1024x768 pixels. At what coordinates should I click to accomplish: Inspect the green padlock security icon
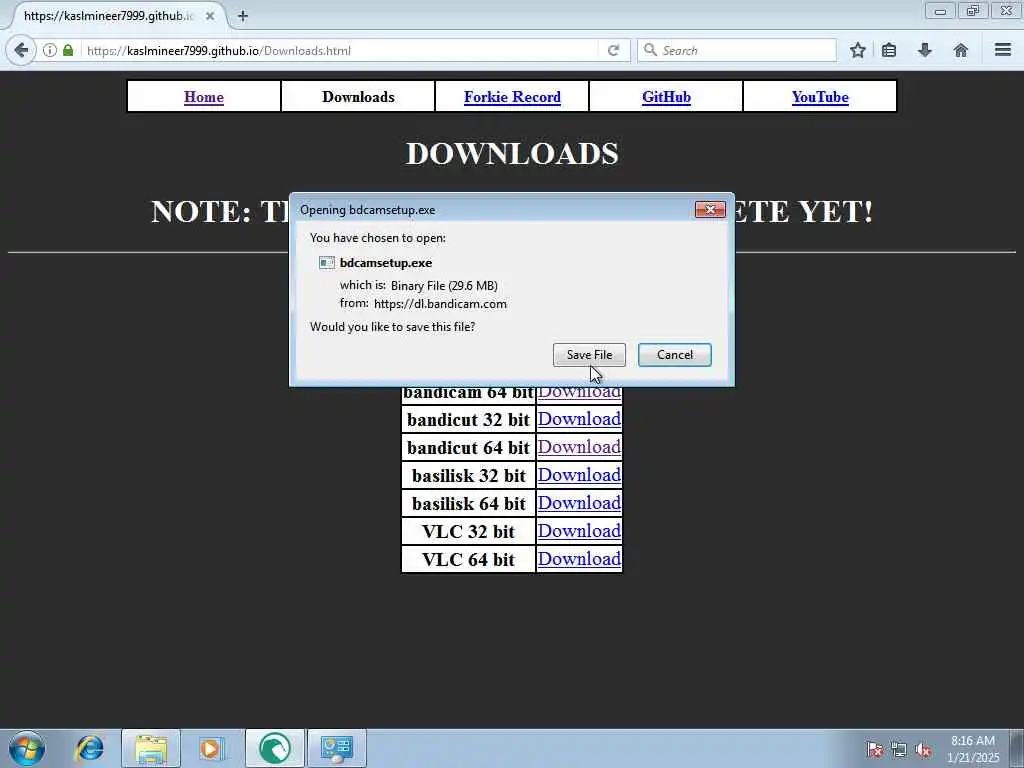click(68, 50)
